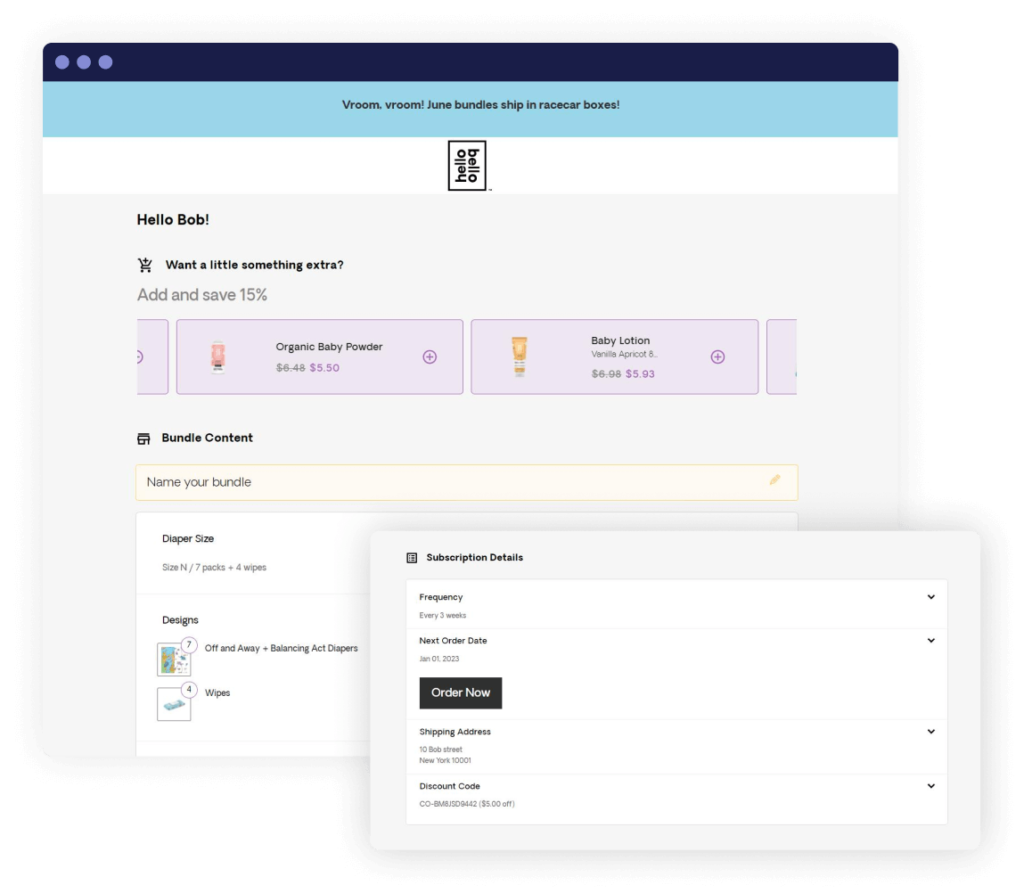Expand the Frequency dropdown
The width and height of the screenshot is (1024, 893).
932,596
